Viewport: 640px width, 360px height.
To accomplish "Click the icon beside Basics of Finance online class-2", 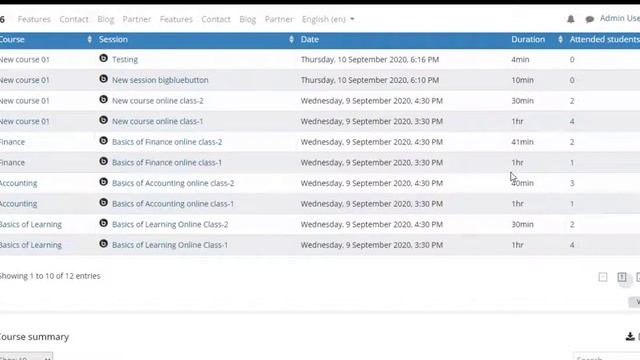I will click(104, 141).
